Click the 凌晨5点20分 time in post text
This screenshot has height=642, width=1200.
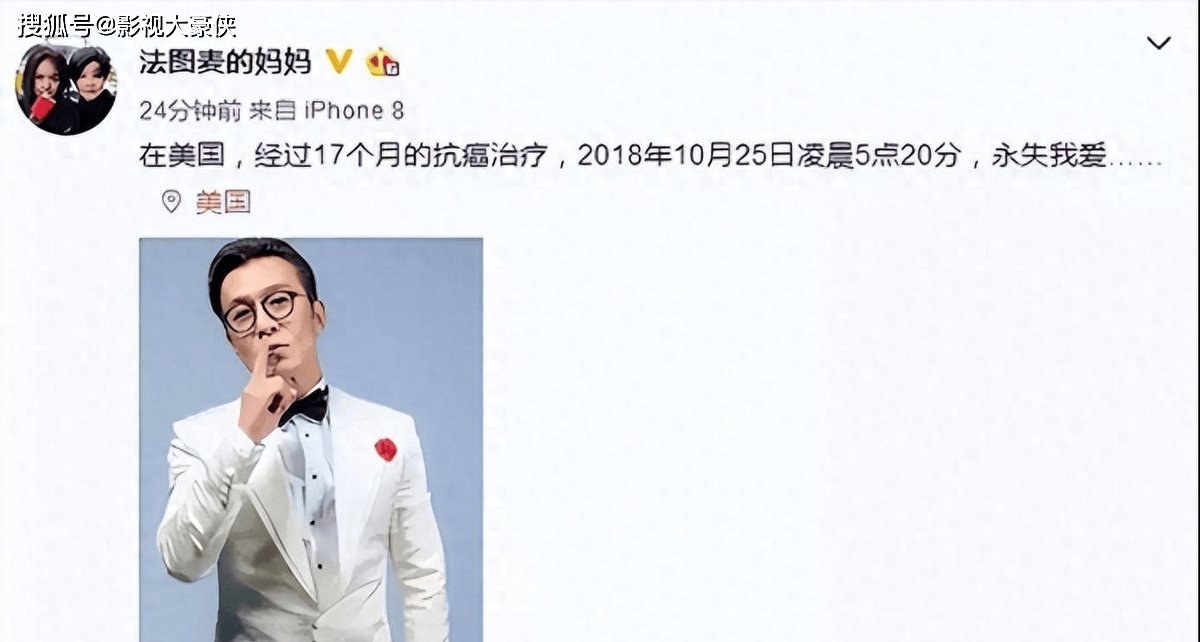878,156
